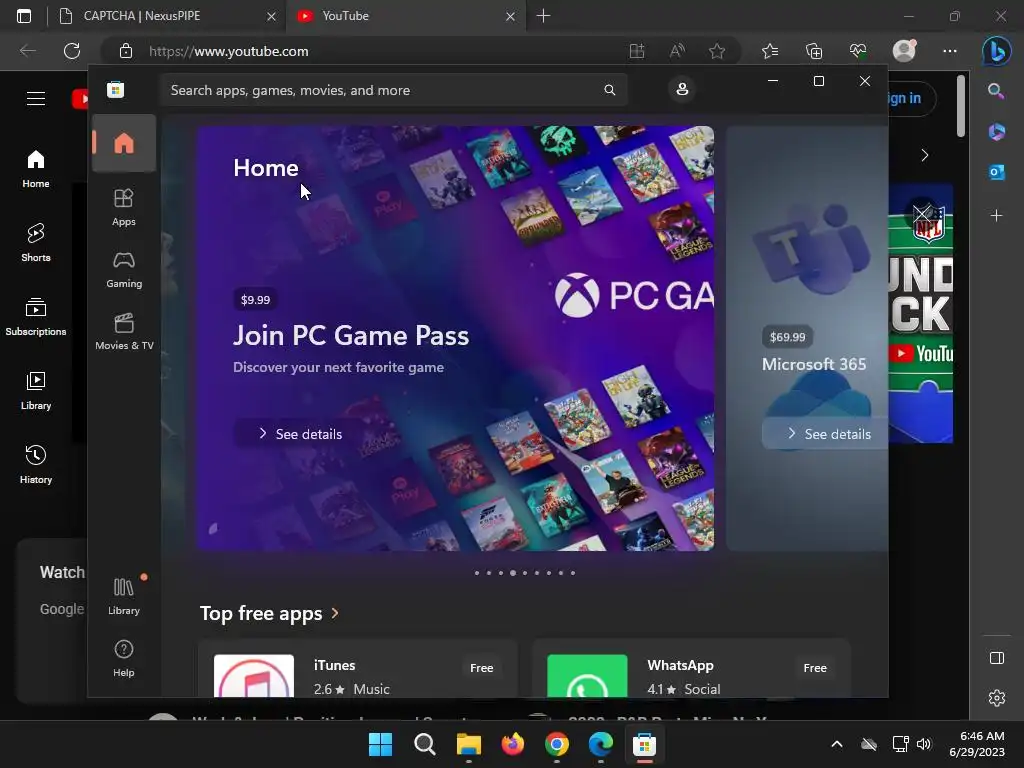The width and height of the screenshot is (1024, 768).
Task: Refresh the YouTube page
Action: pos(72,51)
